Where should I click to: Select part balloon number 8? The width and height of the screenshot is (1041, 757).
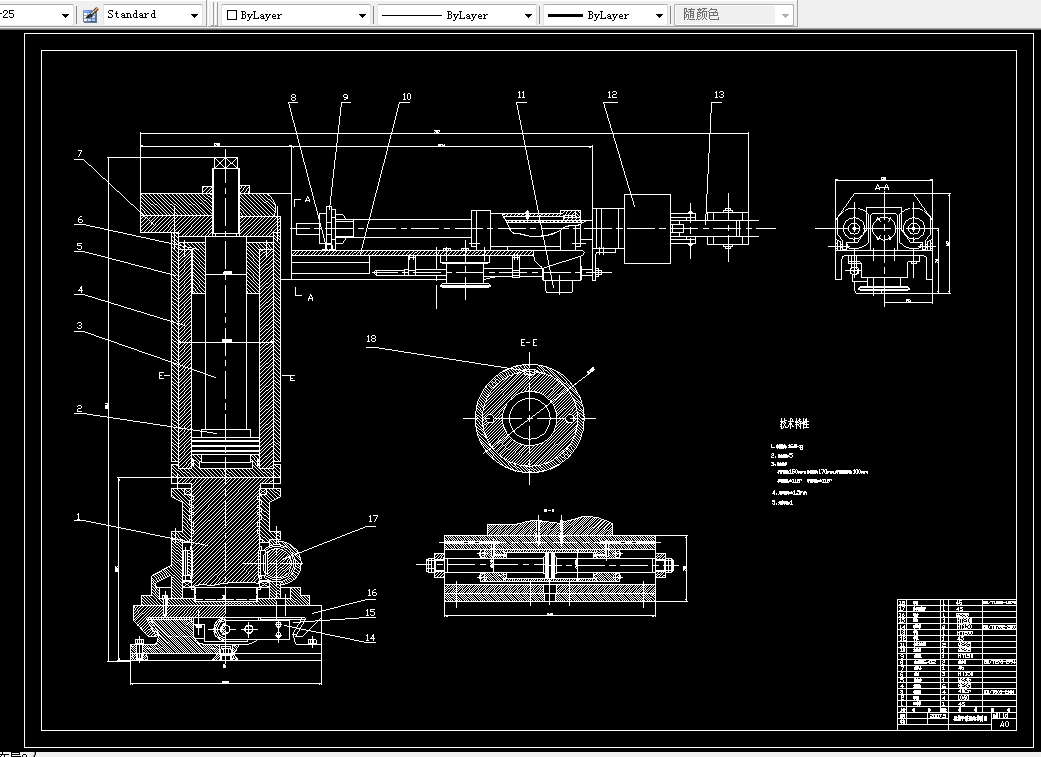(x=293, y=98)
